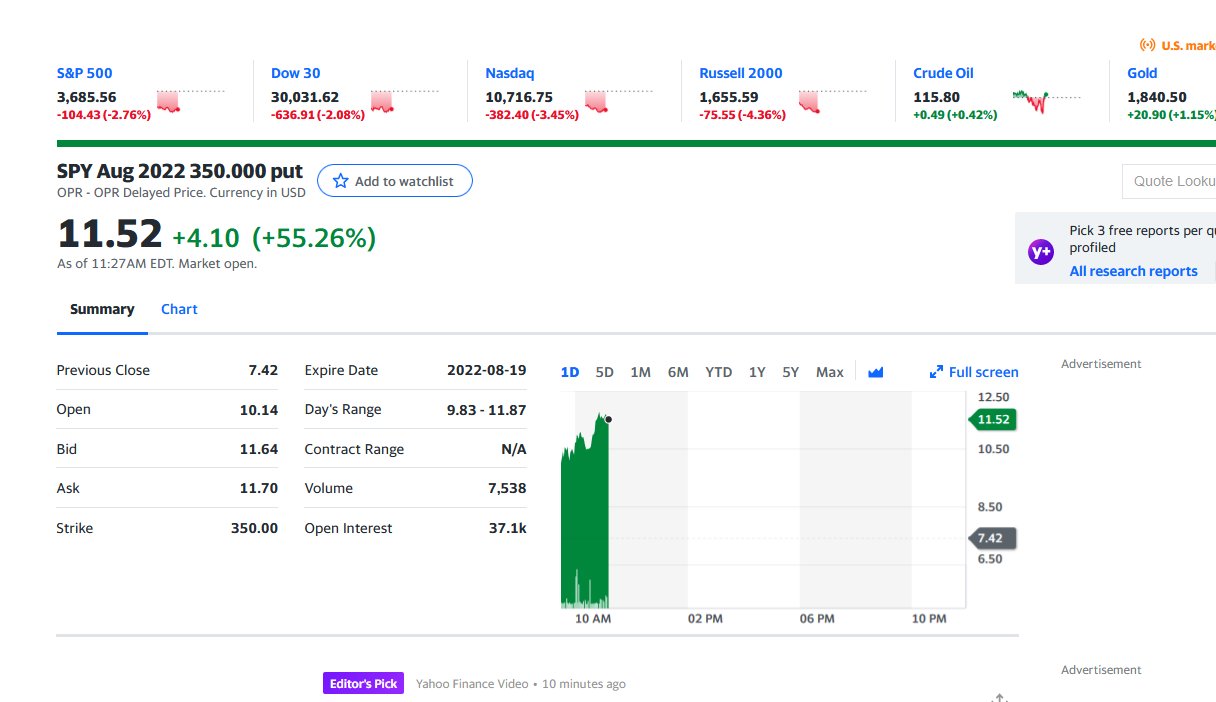The width and height of the screenshot is (1216, 702).
Task: Click the Volume value 7,538
Action: tap(507, 488)
